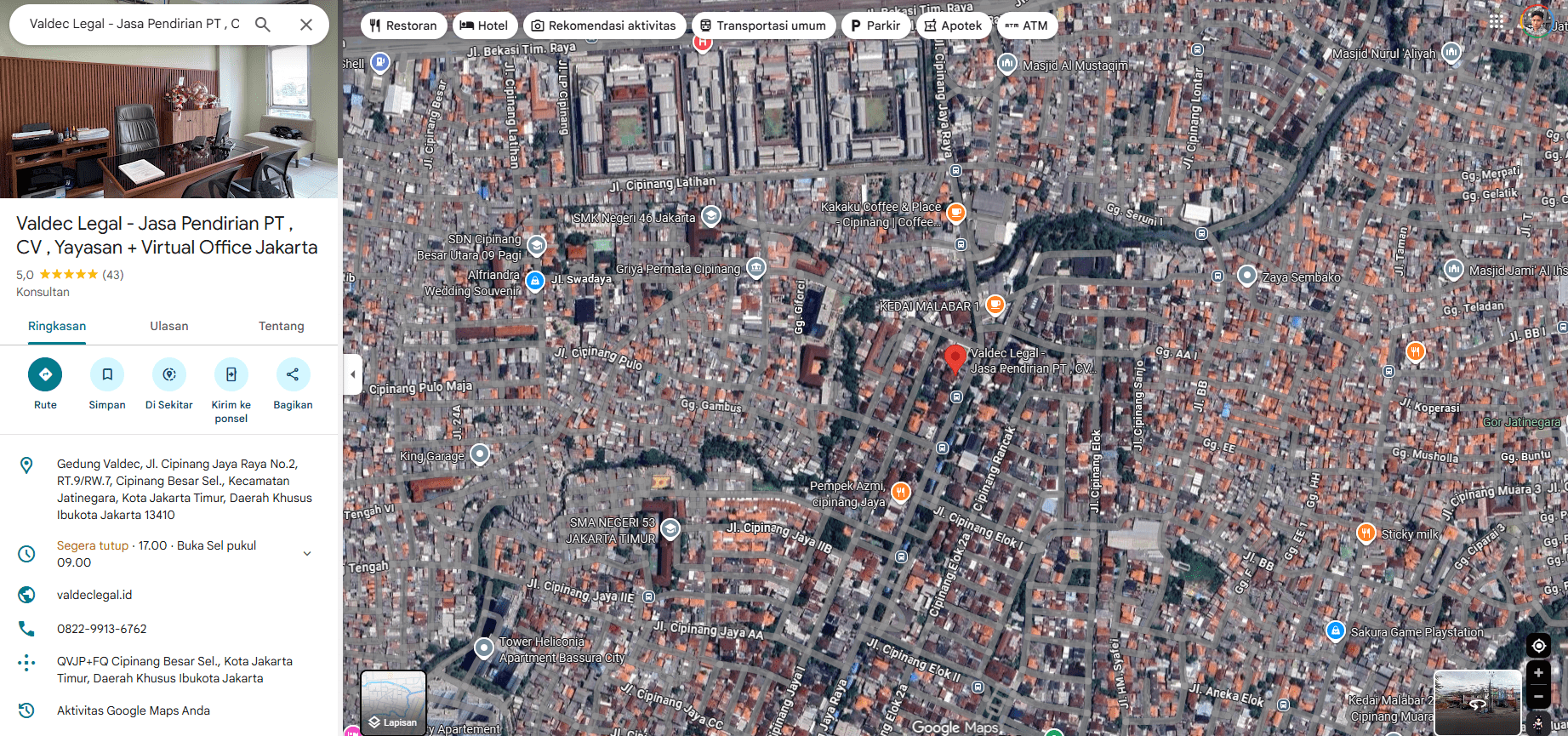This screenshot has height=736, width=1568.
Task: Select the SDN Cipinang Besar Utara marker
Action: [x=536, y=246]
